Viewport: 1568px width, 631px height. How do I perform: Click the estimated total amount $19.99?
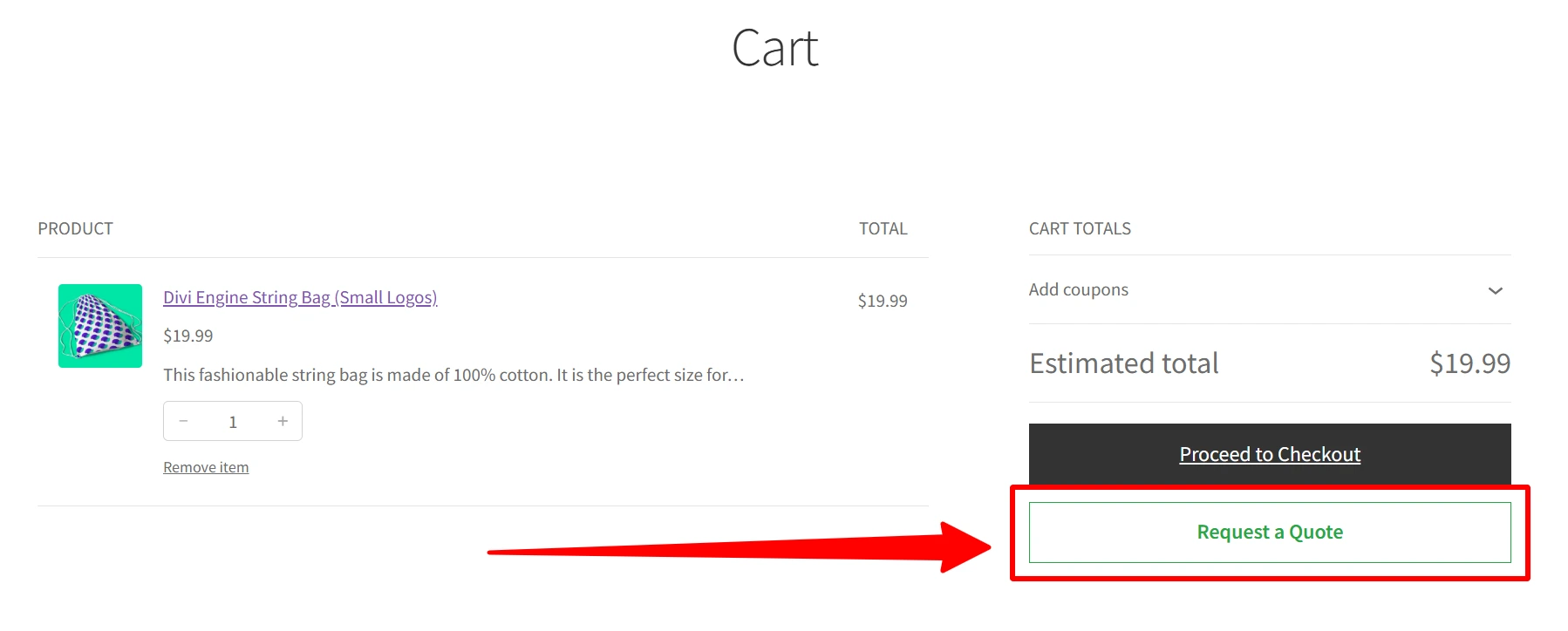click(1469, 363)
